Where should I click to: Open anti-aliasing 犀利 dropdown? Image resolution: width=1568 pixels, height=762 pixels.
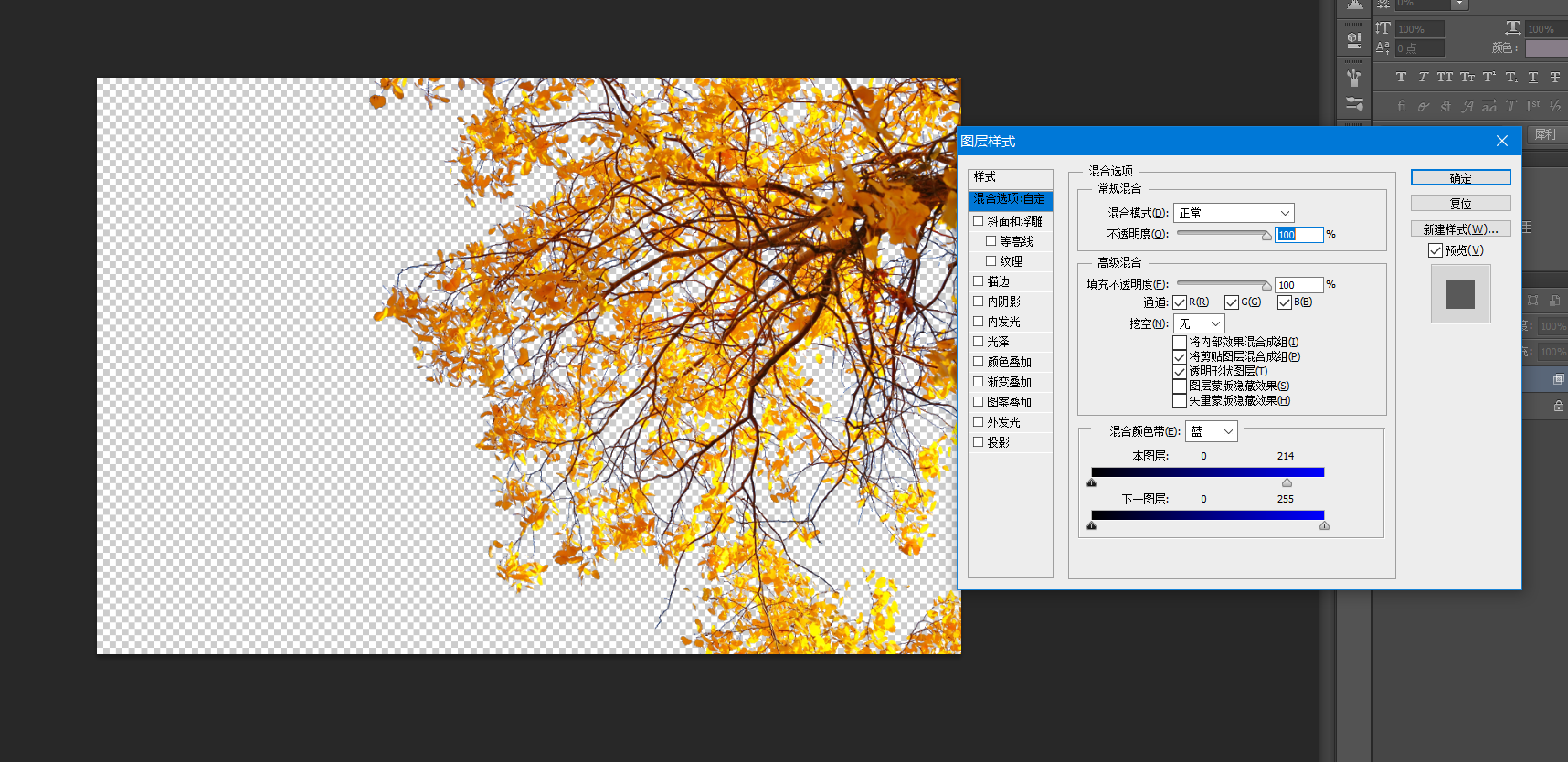pos(1549,134)
